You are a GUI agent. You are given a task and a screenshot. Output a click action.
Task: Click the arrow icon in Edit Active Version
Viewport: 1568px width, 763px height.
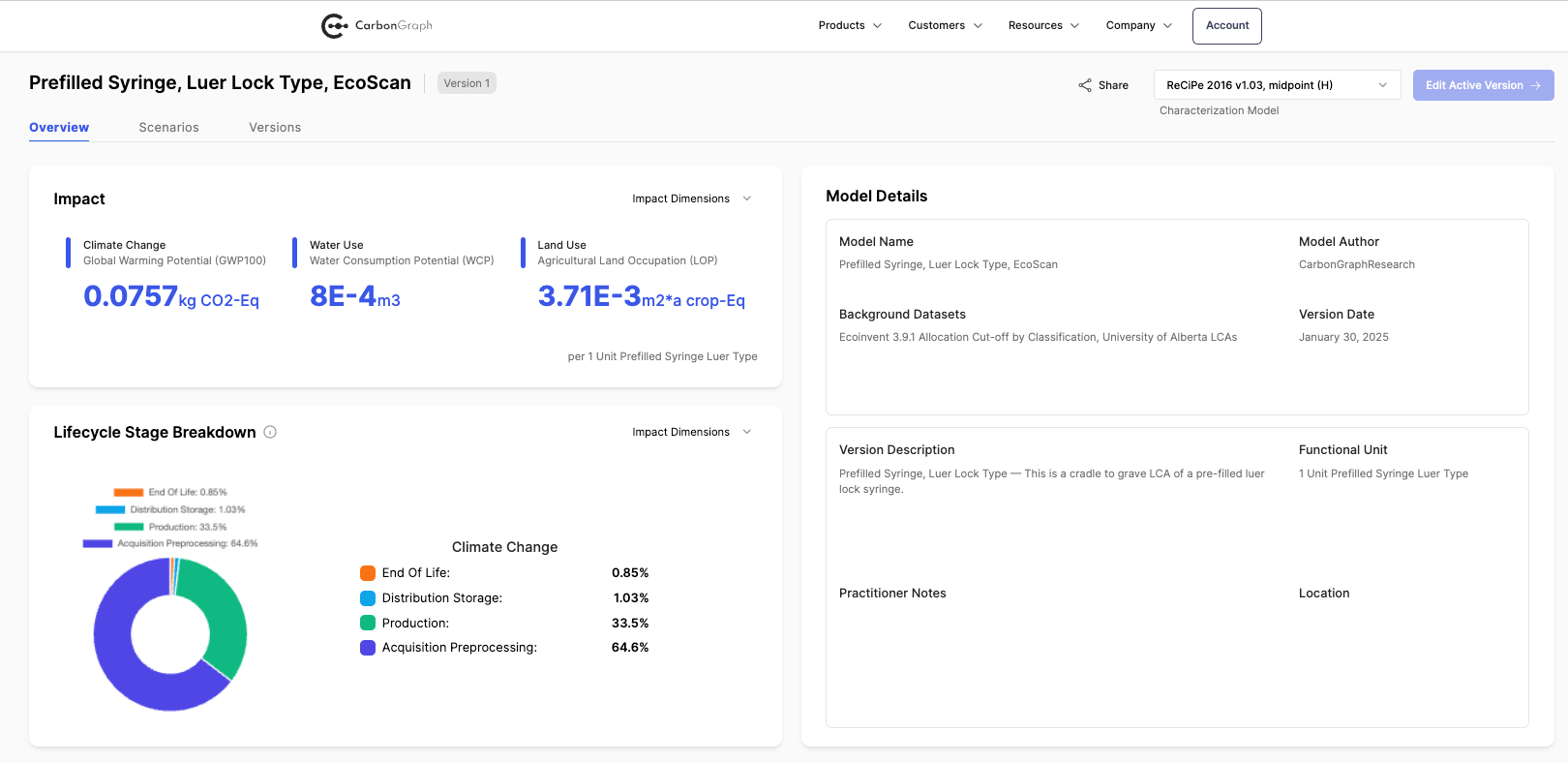point(1535,85)
